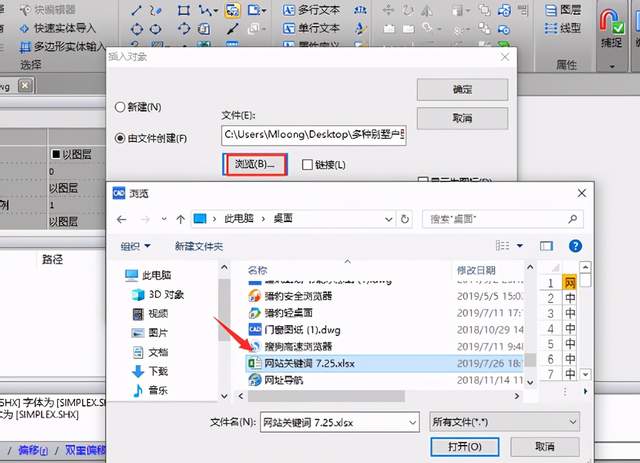Click the highlighted Insert Object ribbon icon
This screenshot has width=640, height=463.
click(x=232, y=10)
